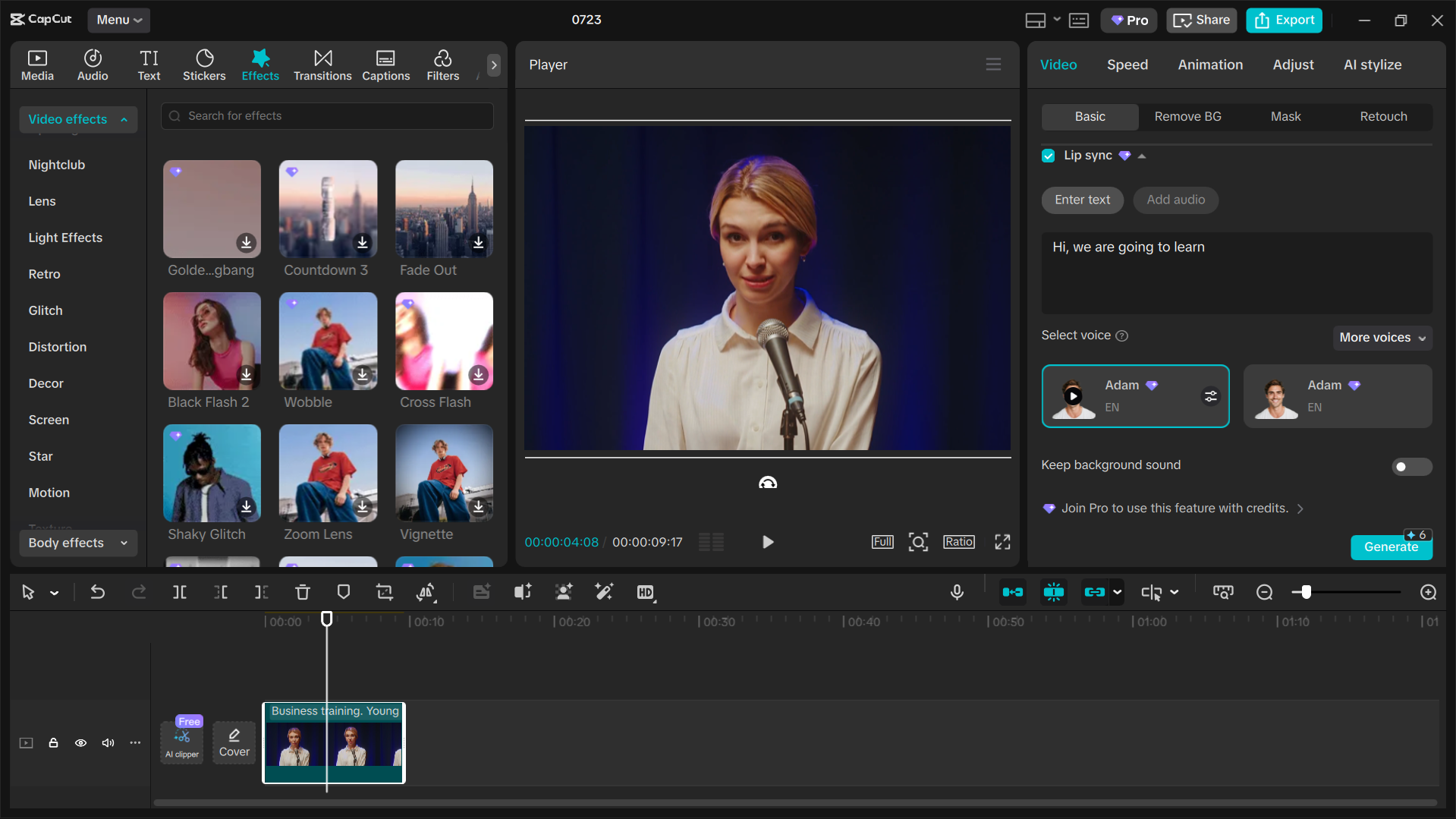The image size is (1456, 819).
Task: Toggle the track visibility eye icon
Action: point(80,743)
